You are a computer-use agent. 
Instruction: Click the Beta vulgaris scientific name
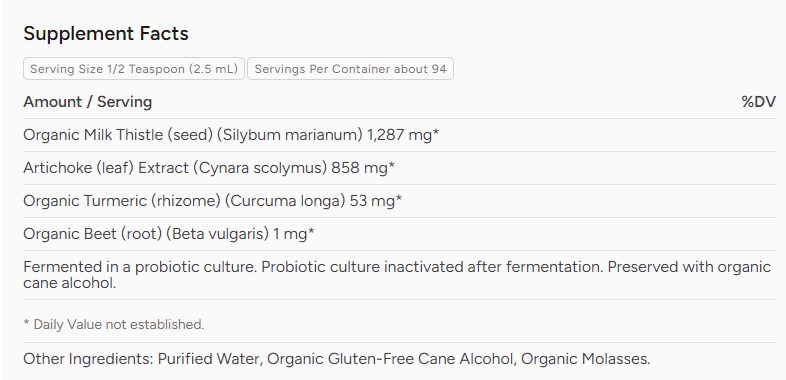tap(218, 234)
